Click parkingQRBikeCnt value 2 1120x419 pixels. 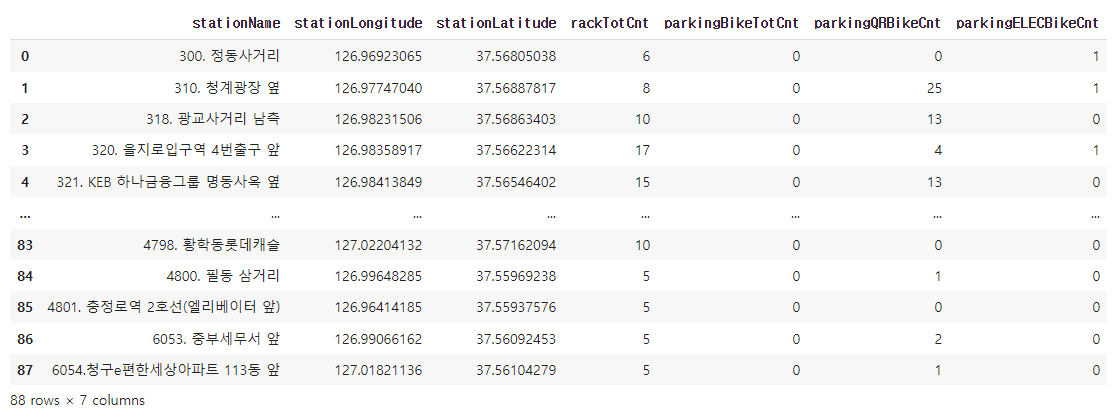[x=939, y=339]
